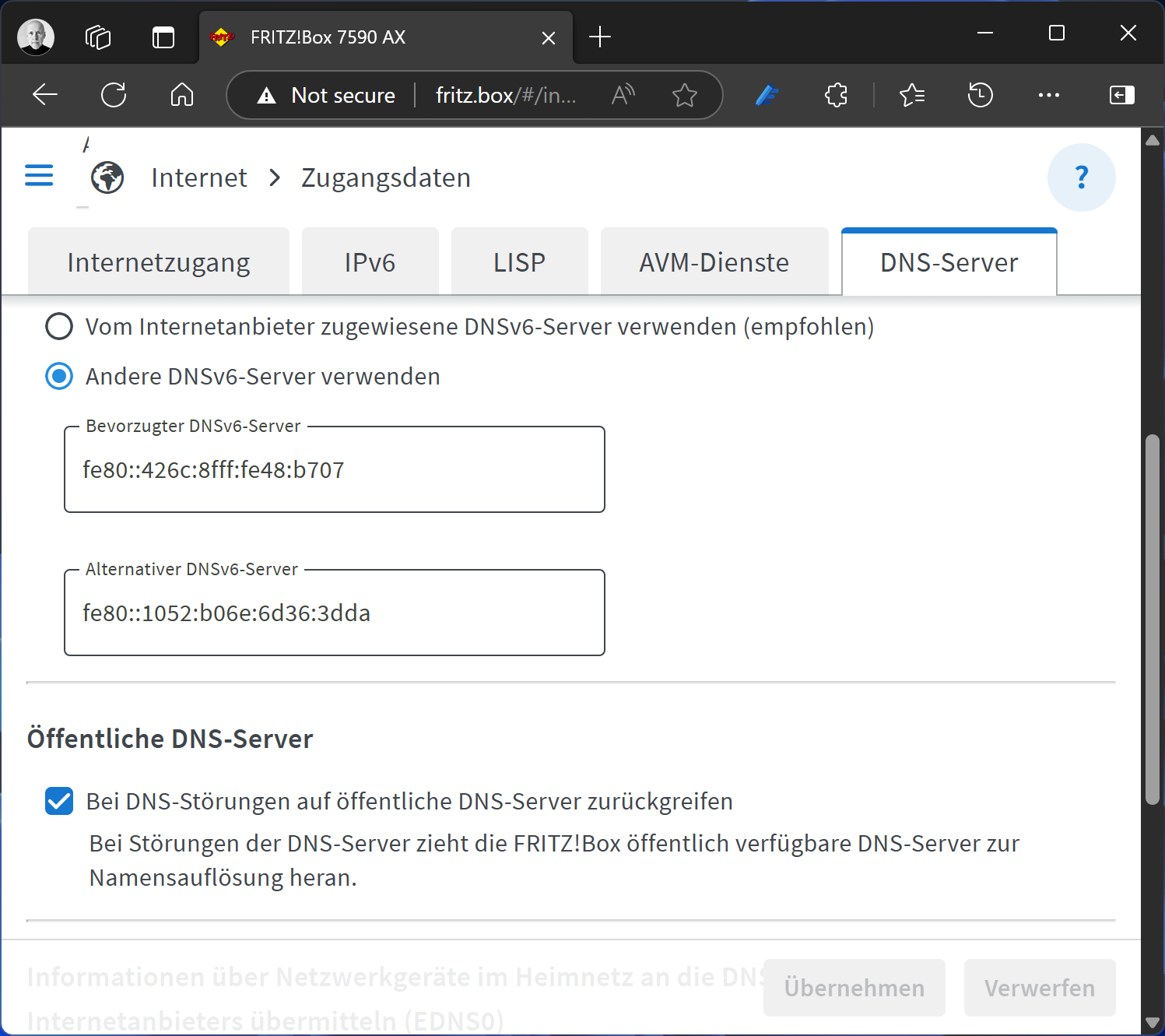Image resolution: width=1165 pixels, height=1036 pixels.
Task: Open browser history clock icon
Action: 980,95
